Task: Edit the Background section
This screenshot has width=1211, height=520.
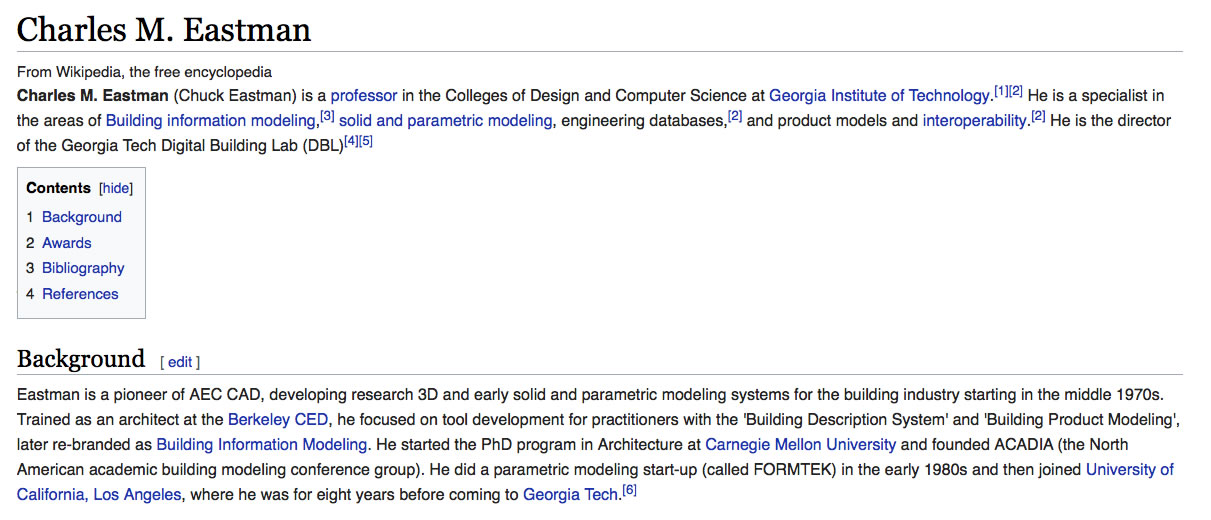Action: pos(180,362)
